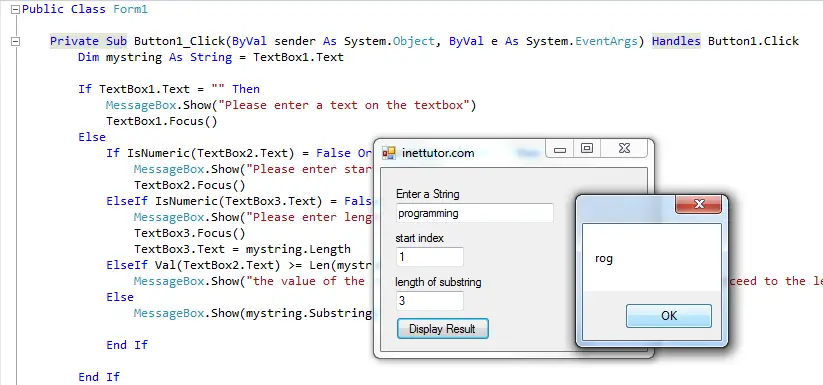Focus the Enter a String textbox
The width and height of the screenshot is (823, 385).
[474, 213]
